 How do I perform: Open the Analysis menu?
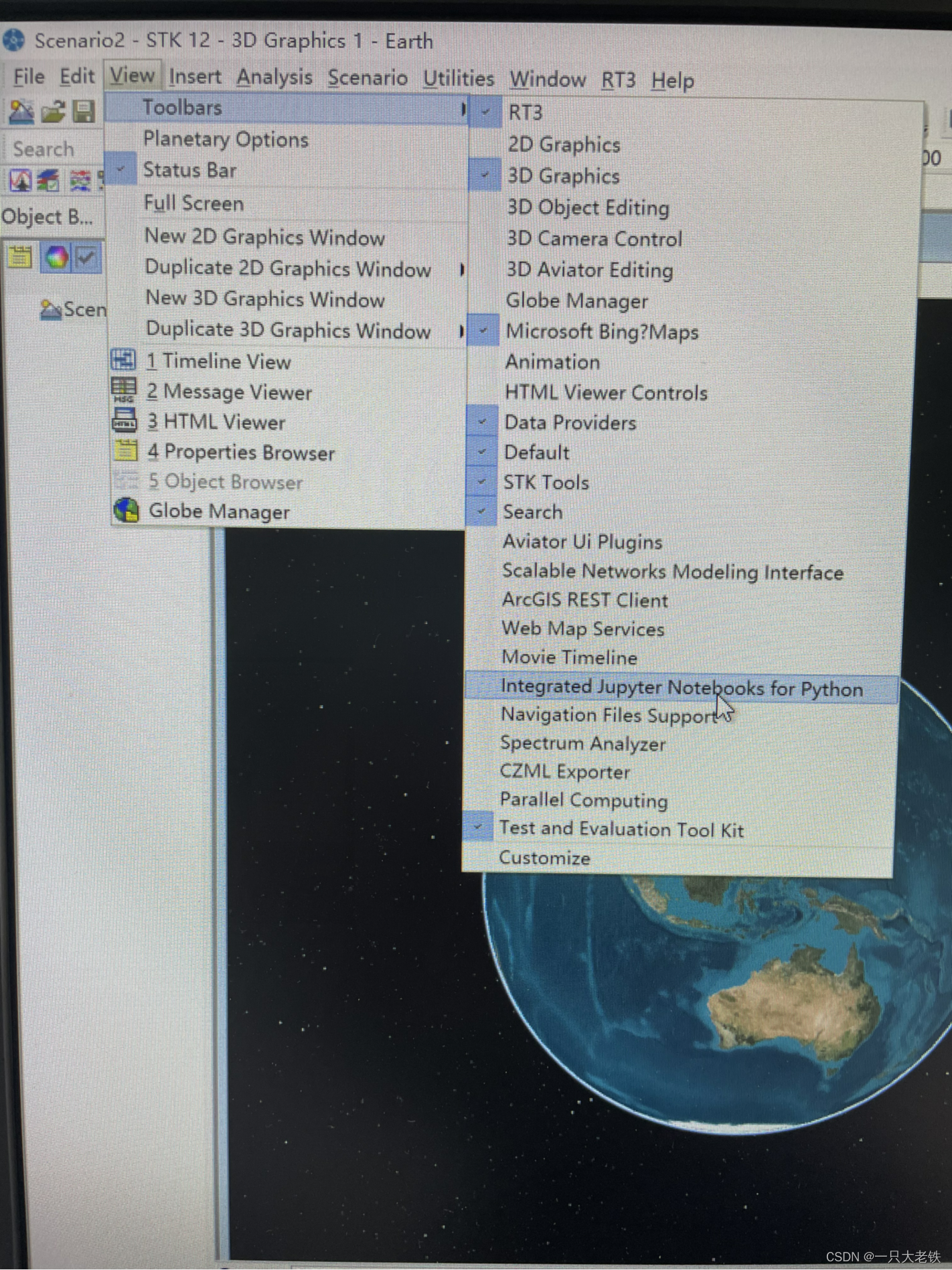pyautogui.click(x=274, y=78)
